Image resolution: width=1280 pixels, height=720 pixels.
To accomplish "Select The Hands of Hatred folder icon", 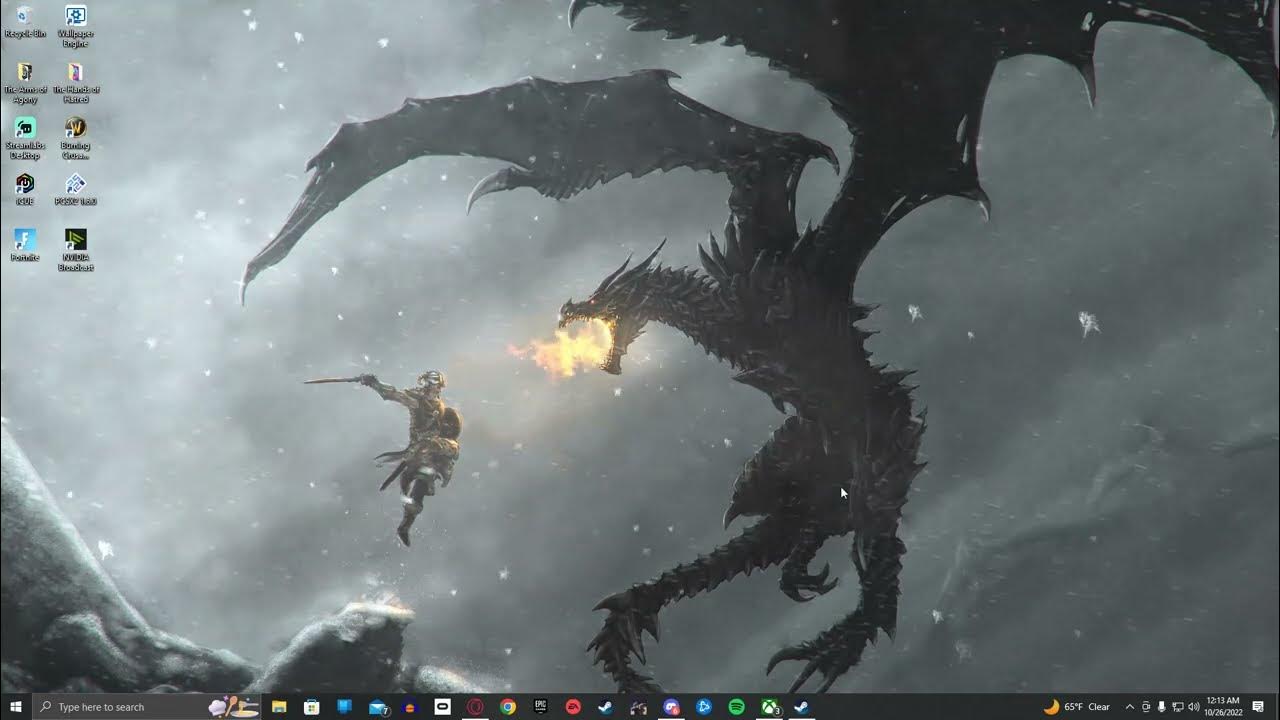I will 75,82.
